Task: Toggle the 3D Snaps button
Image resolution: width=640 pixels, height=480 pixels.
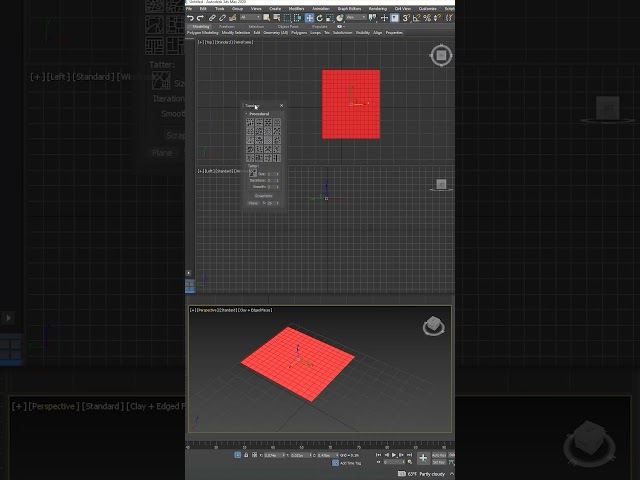Action: [406, 18]
